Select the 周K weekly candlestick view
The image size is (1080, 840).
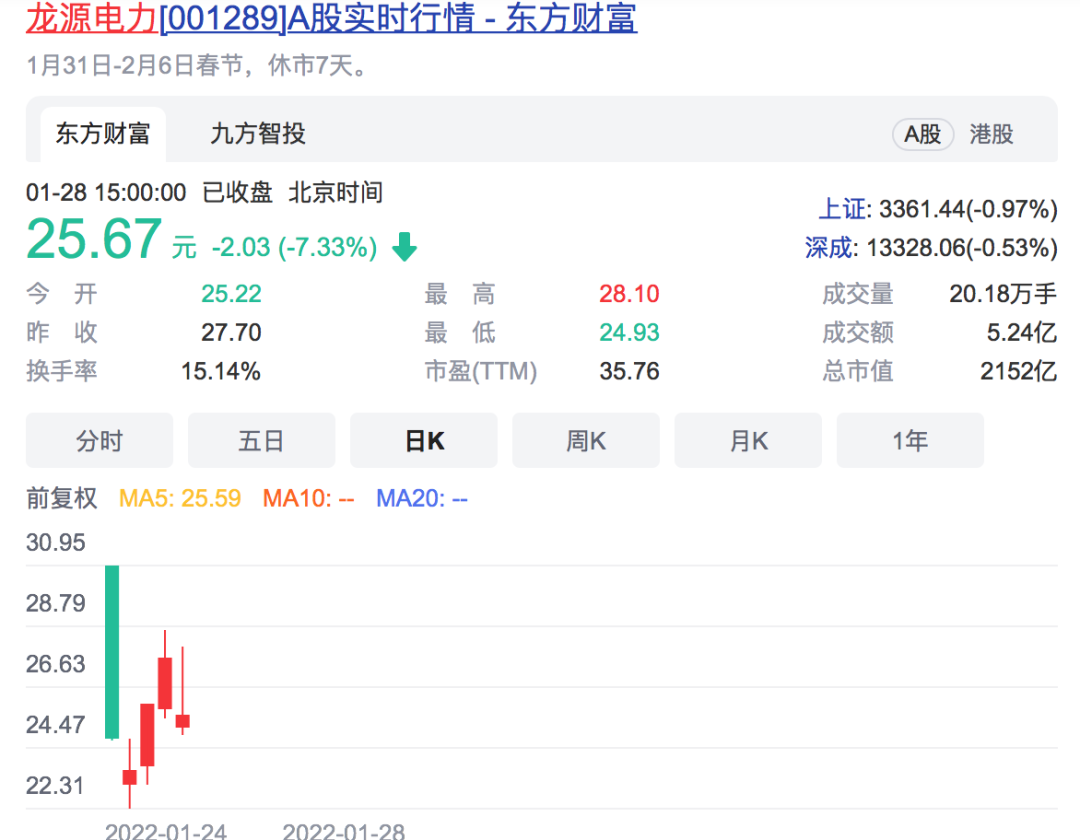pos(586,441)
